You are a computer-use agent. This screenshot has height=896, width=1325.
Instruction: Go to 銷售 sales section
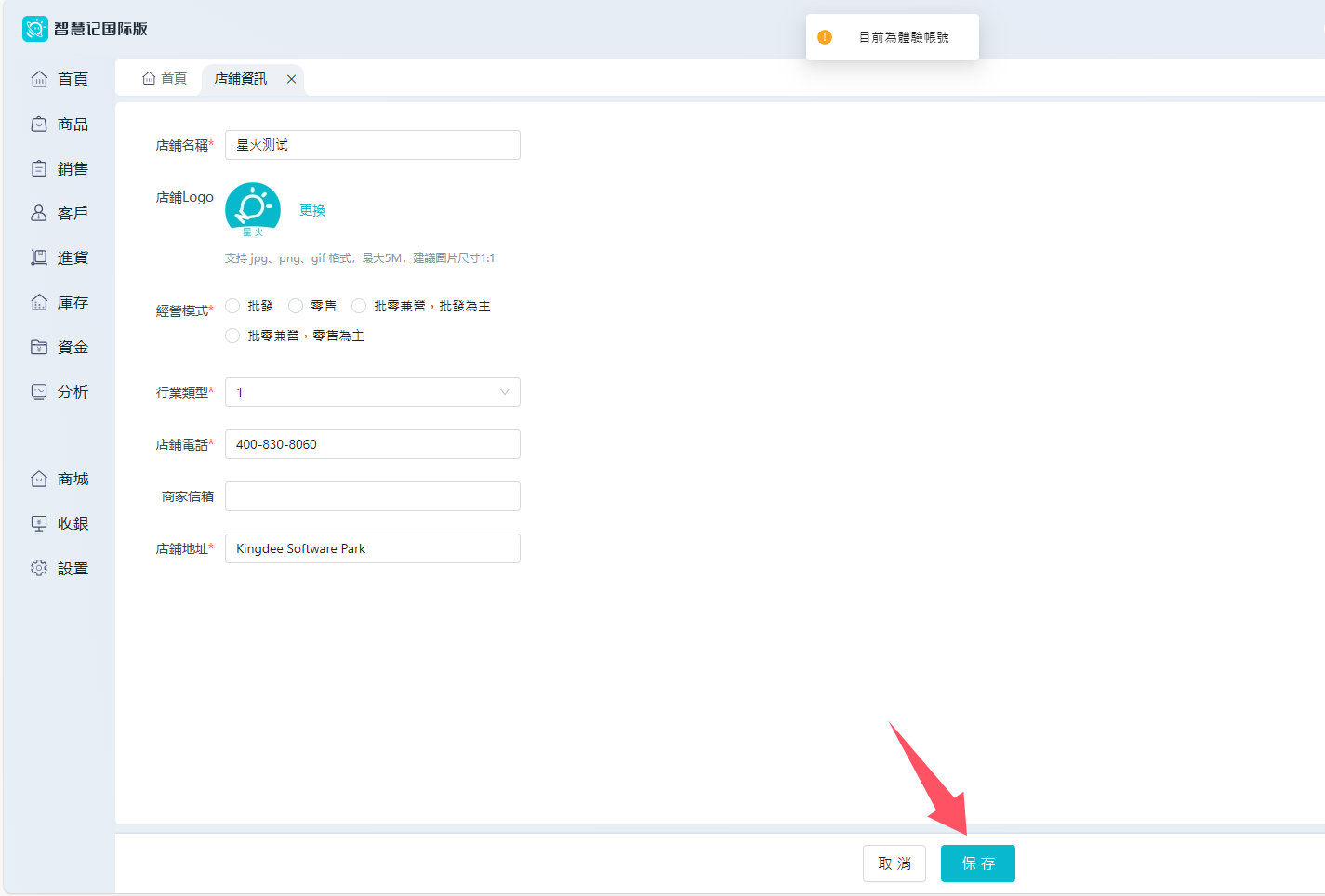point(60,169)
